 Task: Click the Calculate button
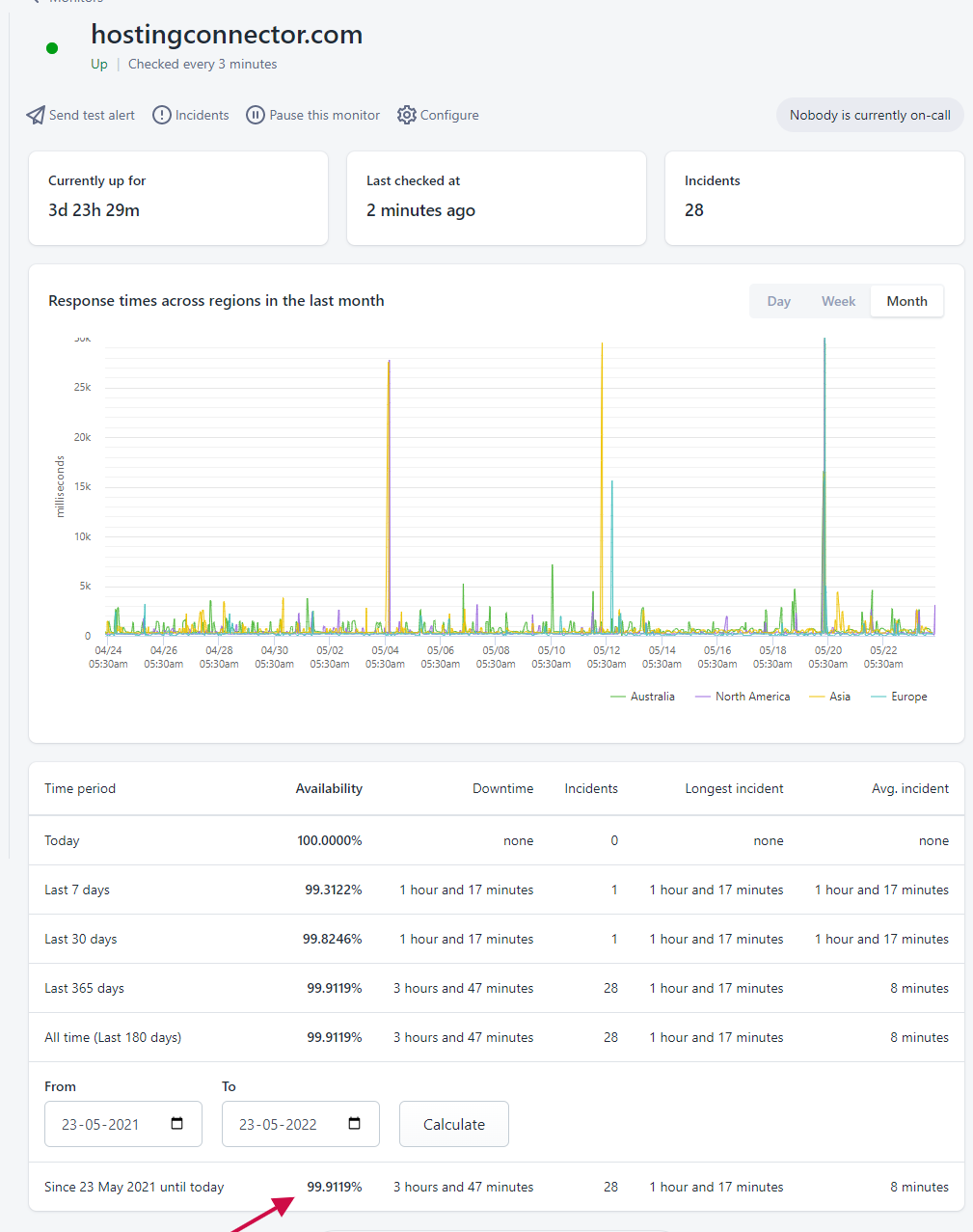pos(454,1124)
